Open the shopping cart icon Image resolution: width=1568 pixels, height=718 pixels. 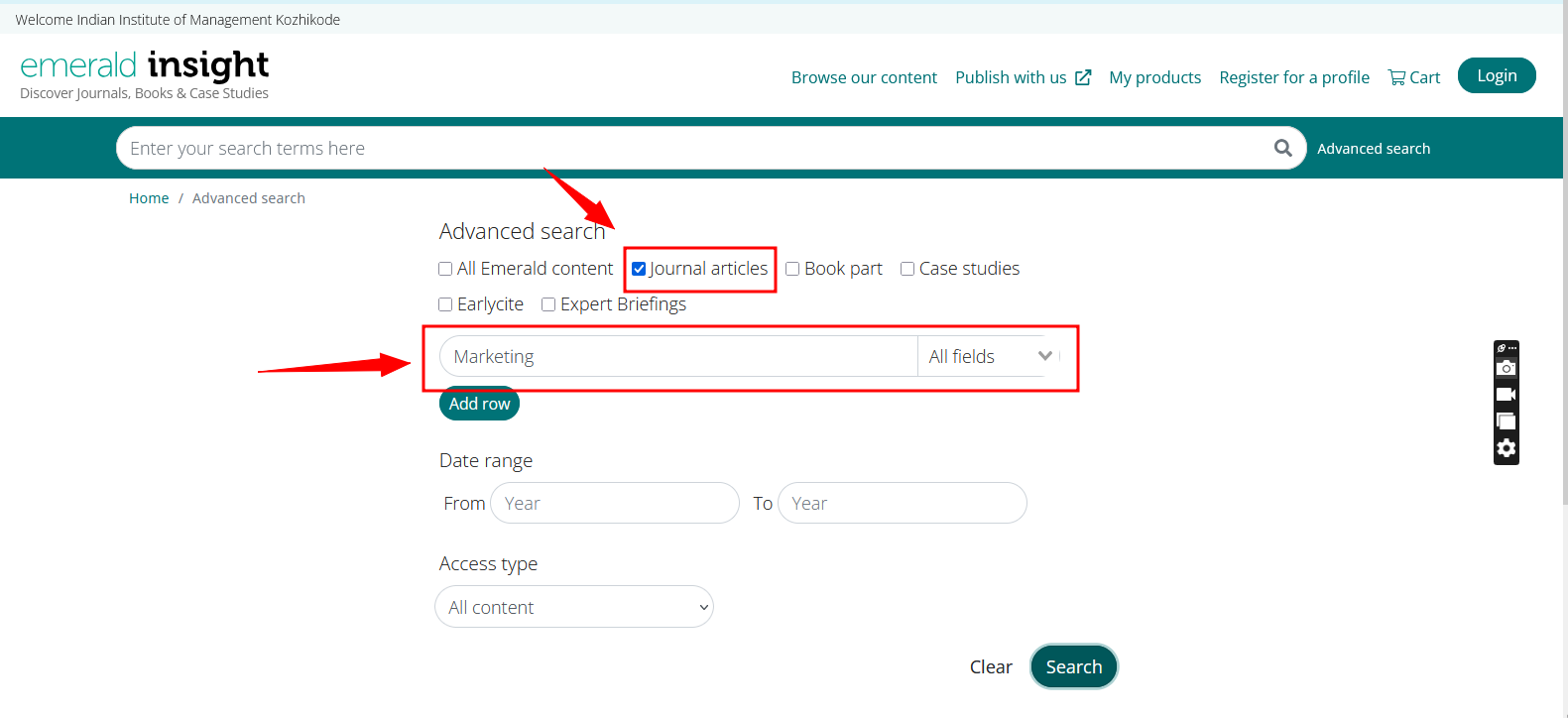coord(1396,77)
